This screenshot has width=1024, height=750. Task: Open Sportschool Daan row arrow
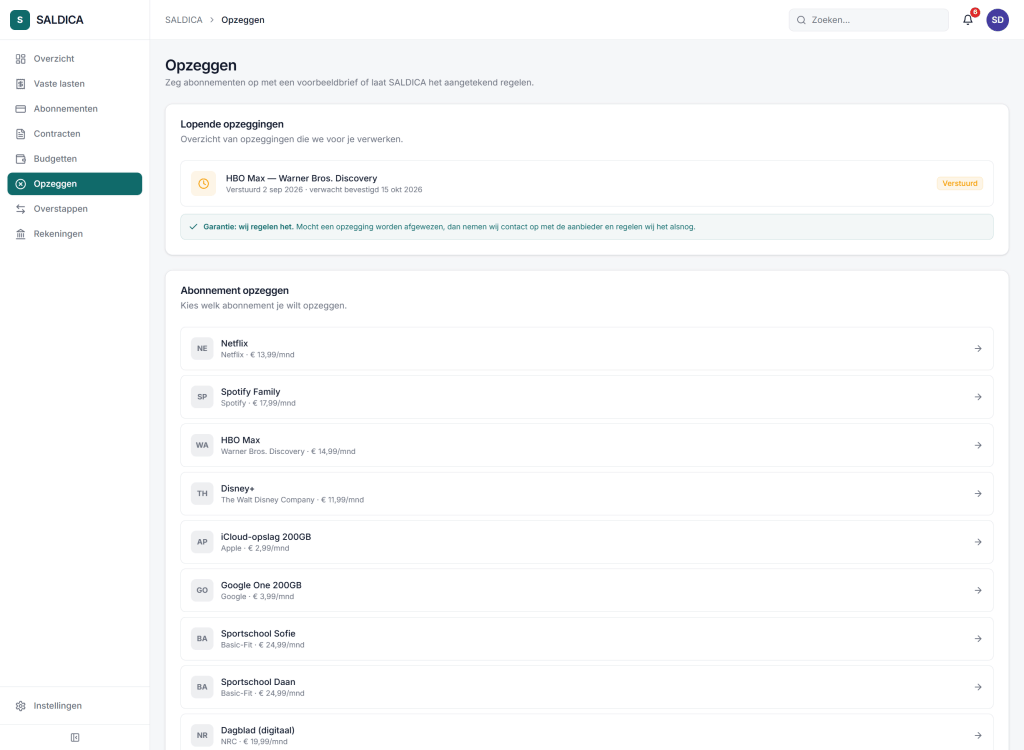pos(978,687)
